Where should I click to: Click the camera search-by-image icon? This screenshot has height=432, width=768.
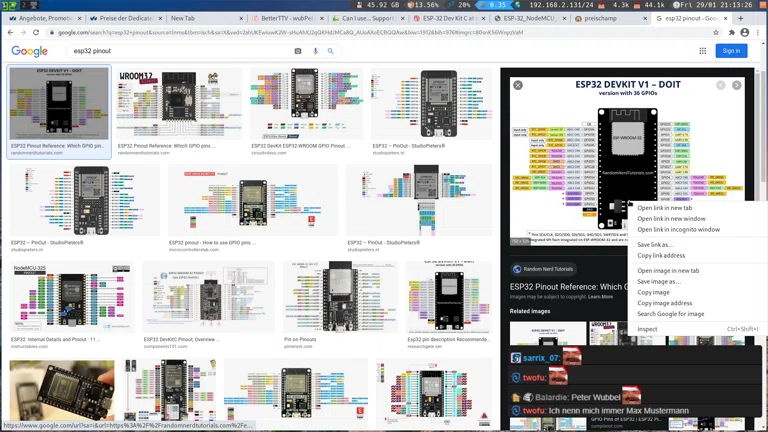coord(298,51)
